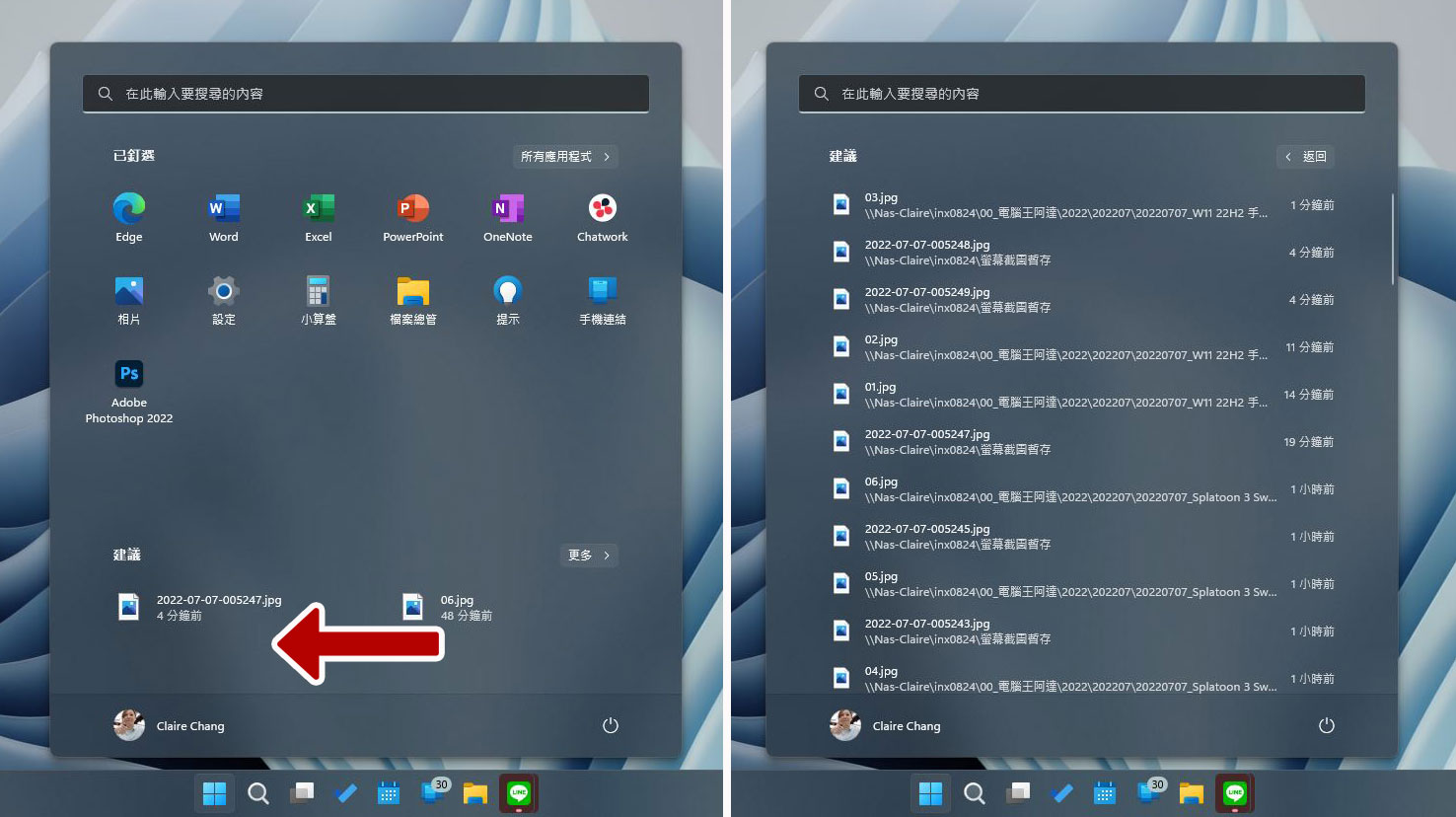Expand 所有應用程式 all apps list
This screenshot has width=1456, height=817.
coord(565,157)
